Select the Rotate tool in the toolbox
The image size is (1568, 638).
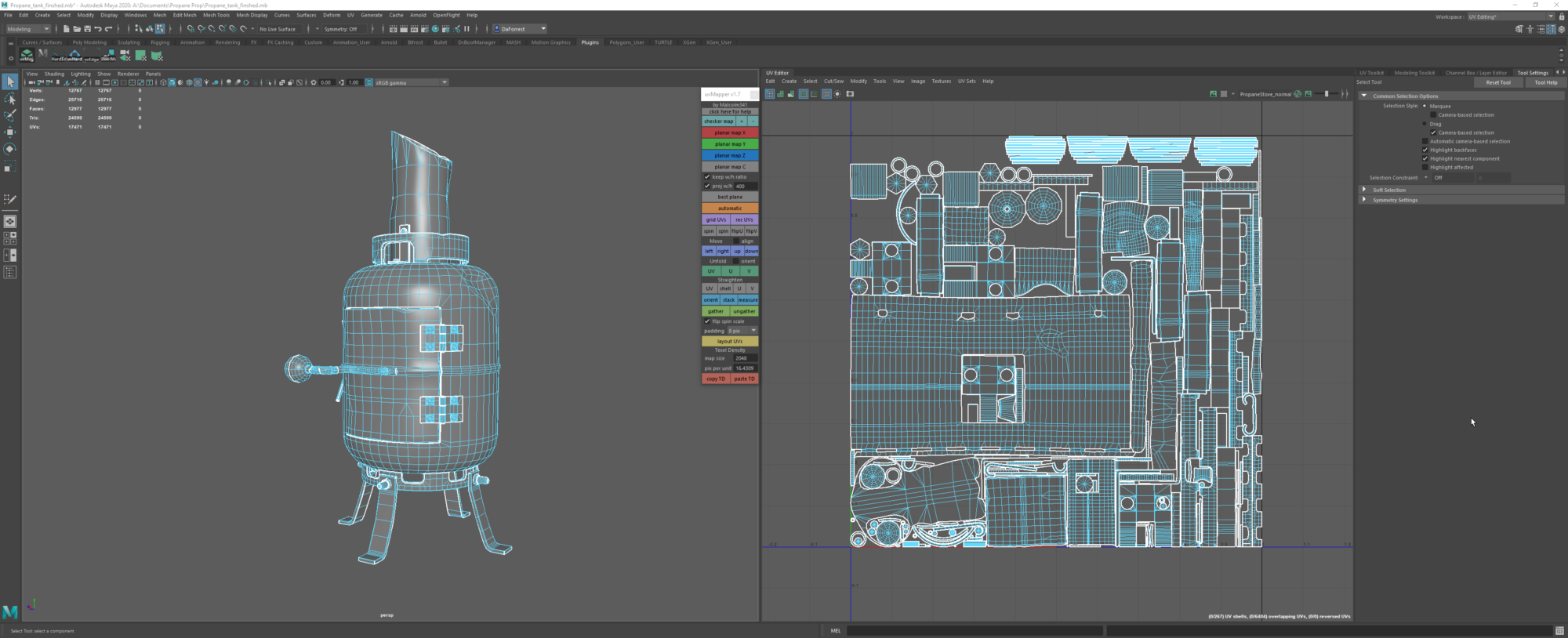tap(10, 148)
